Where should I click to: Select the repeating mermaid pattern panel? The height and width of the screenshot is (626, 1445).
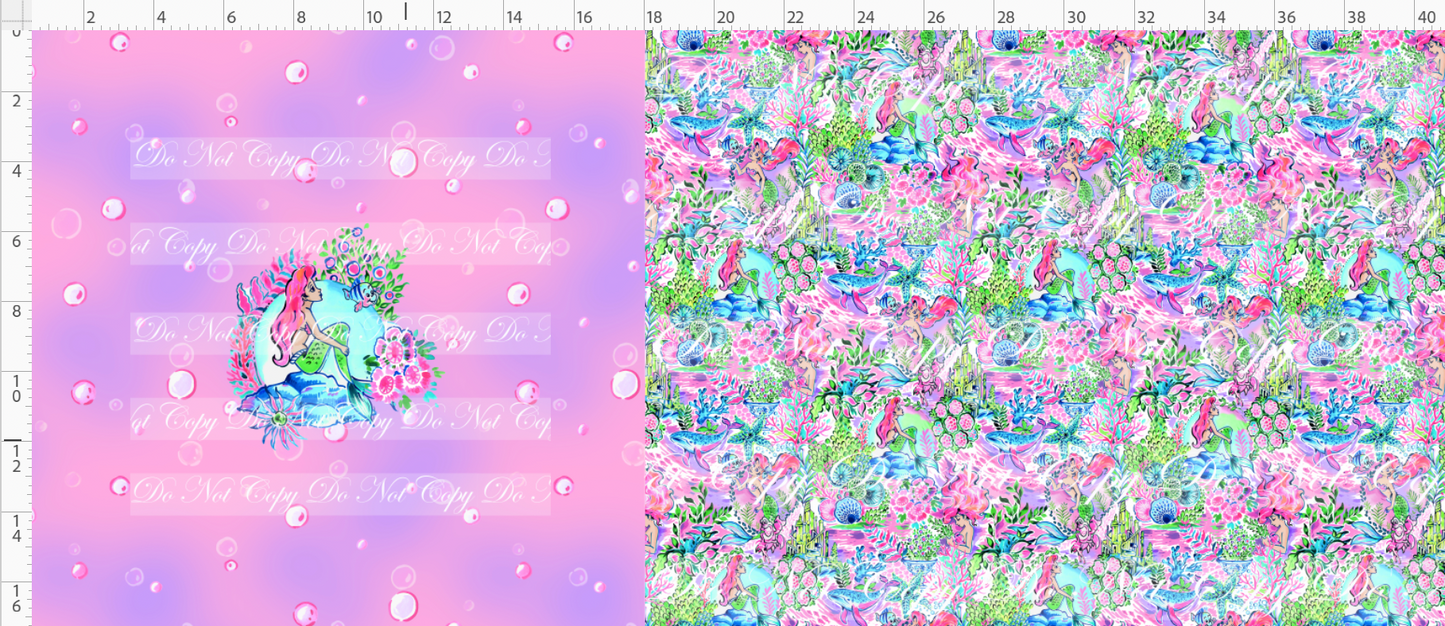coord(1045,328)
